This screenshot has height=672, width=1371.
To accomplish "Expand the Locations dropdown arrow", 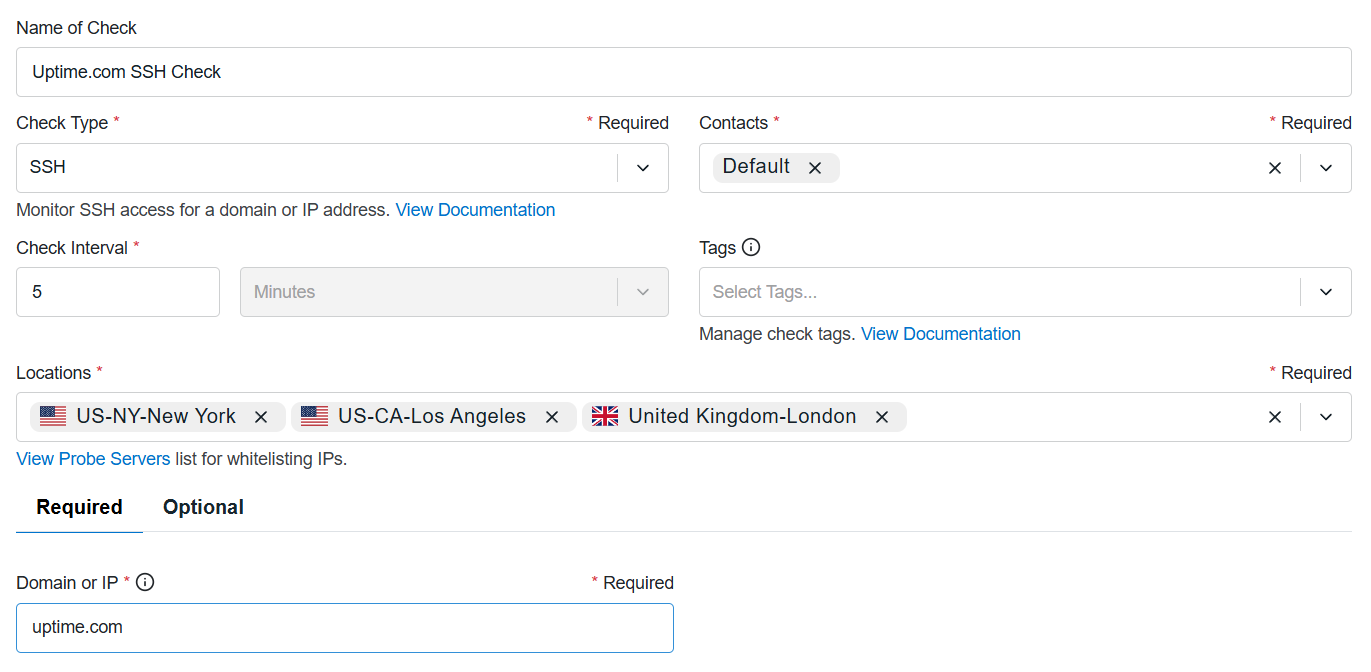I will click(x=1326, y=417).
